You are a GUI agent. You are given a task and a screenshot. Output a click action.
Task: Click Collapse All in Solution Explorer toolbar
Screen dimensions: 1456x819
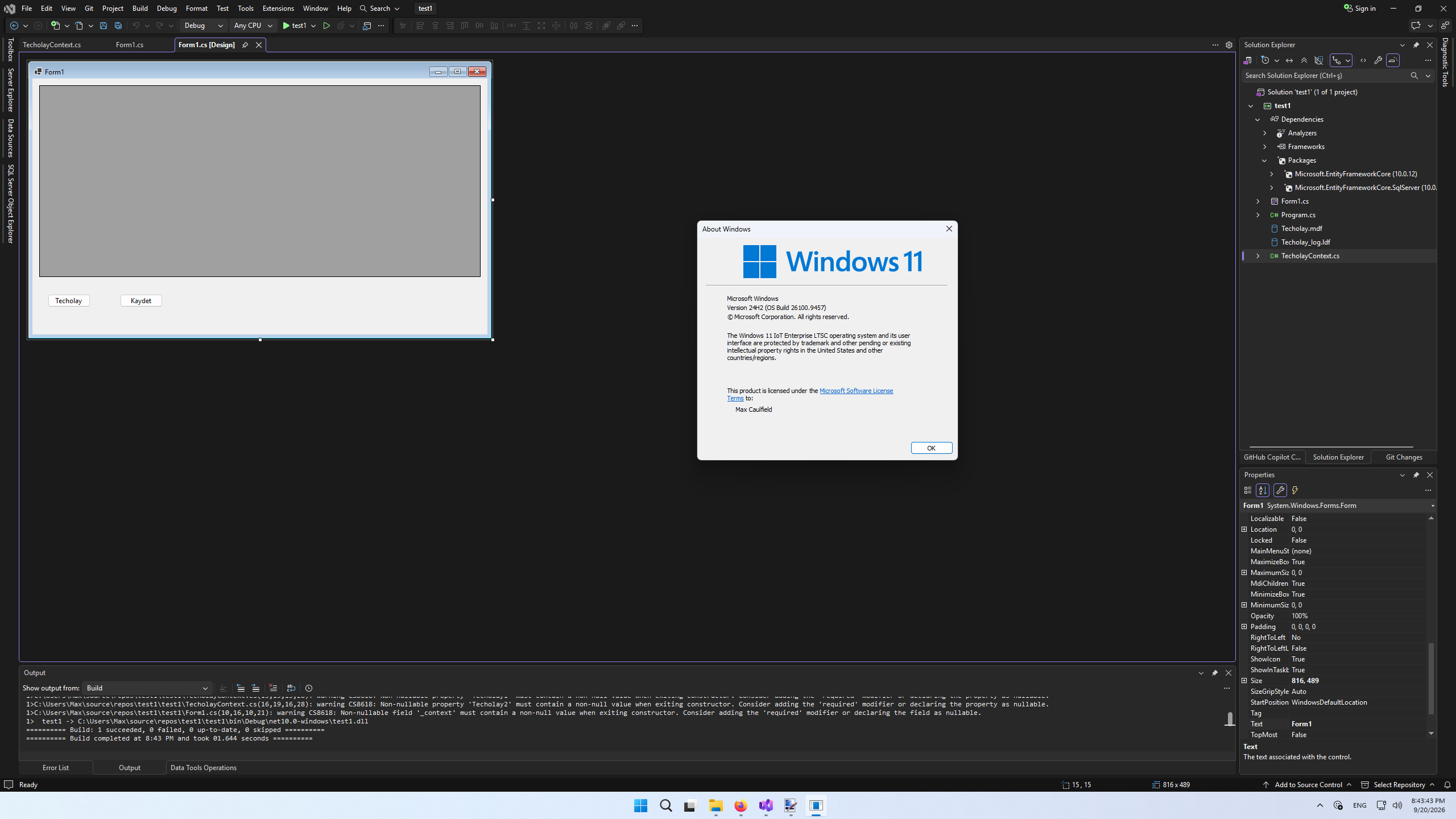tap(1304, 60)
